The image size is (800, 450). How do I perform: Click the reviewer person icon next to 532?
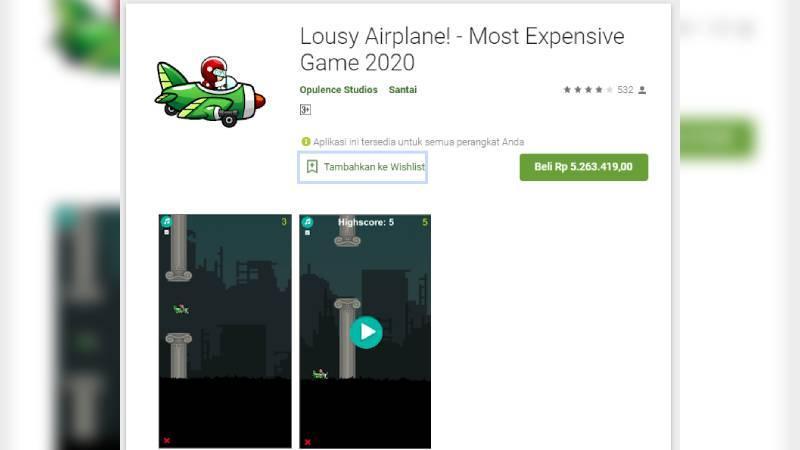642,90
